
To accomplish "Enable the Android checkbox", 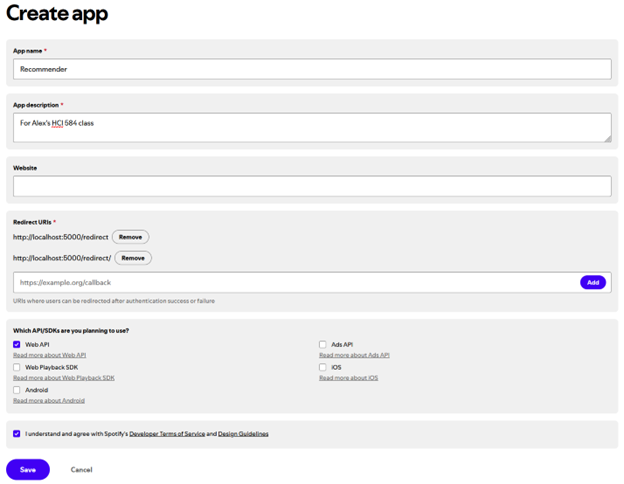I will 17,390.
